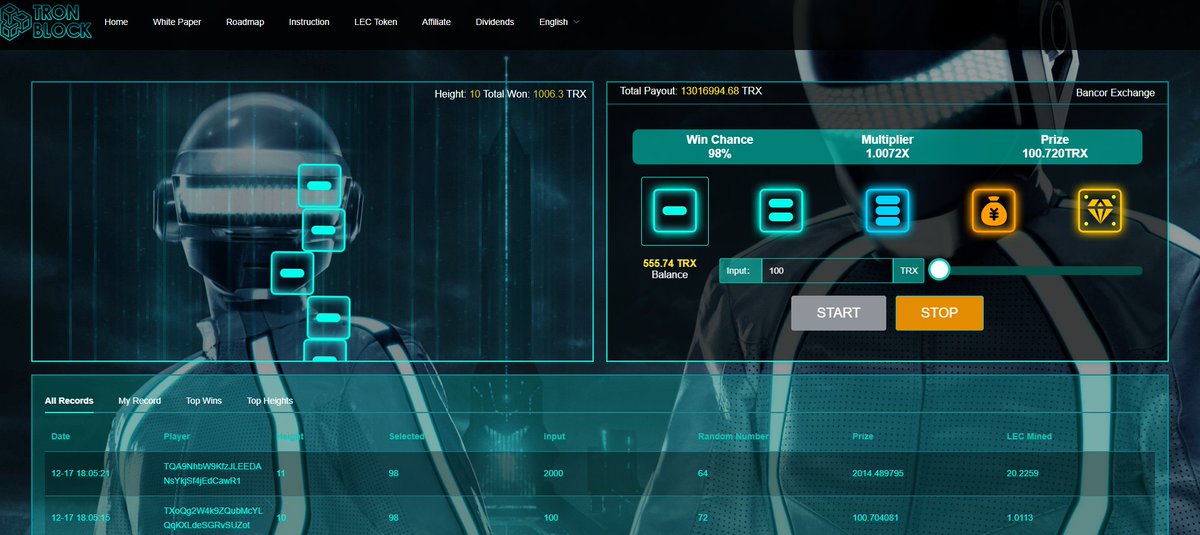
Task: Click the Prize 100.720TRX value
Action: coord(1054,154)
